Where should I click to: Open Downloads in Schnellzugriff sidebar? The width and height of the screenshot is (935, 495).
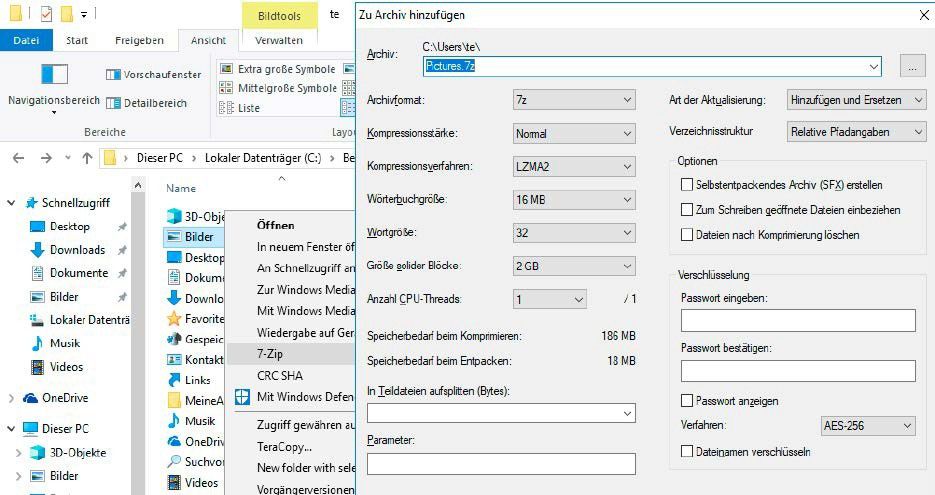coord(77,250)
